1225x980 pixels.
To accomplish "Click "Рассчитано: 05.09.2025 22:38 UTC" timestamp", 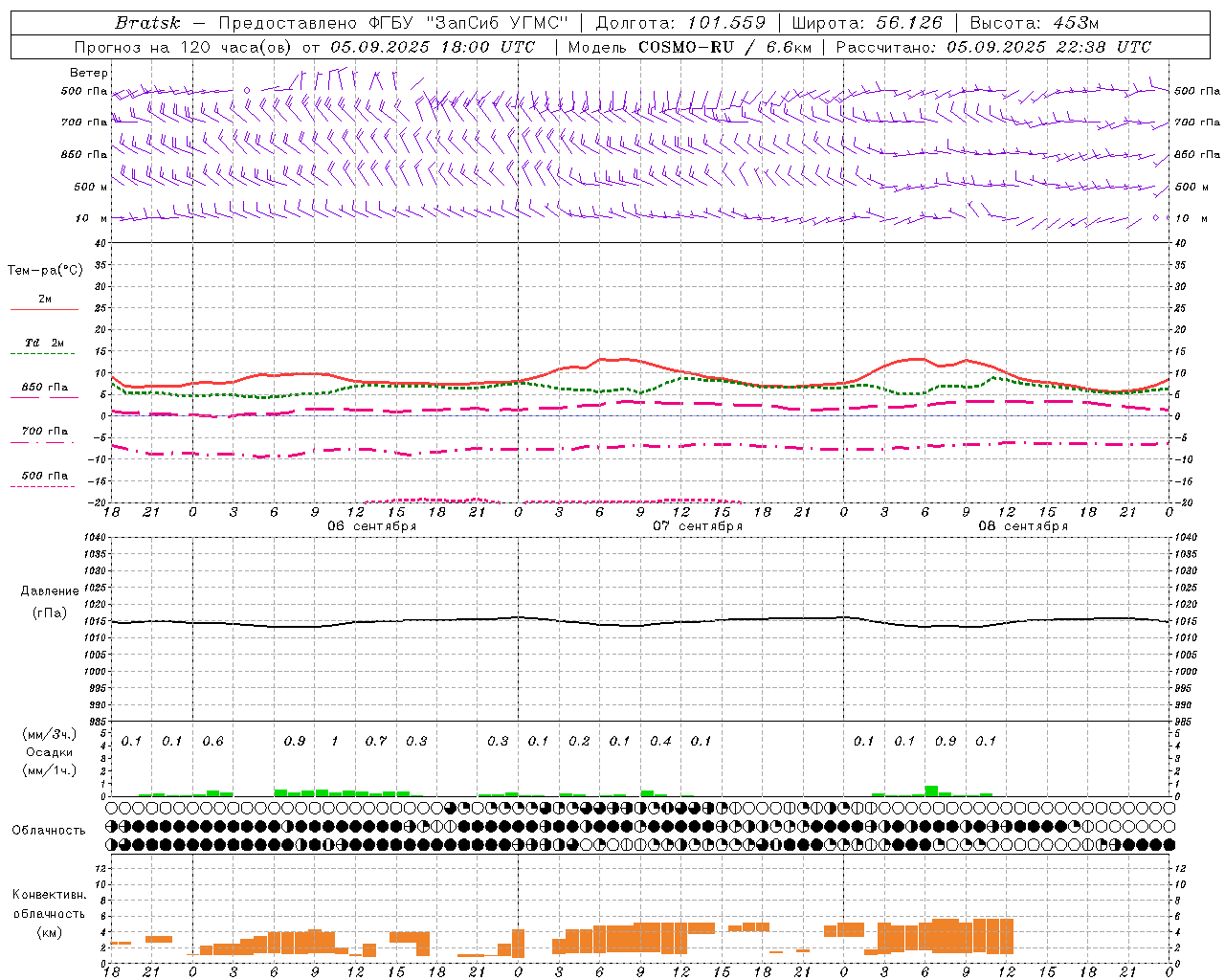I will 993,47.
